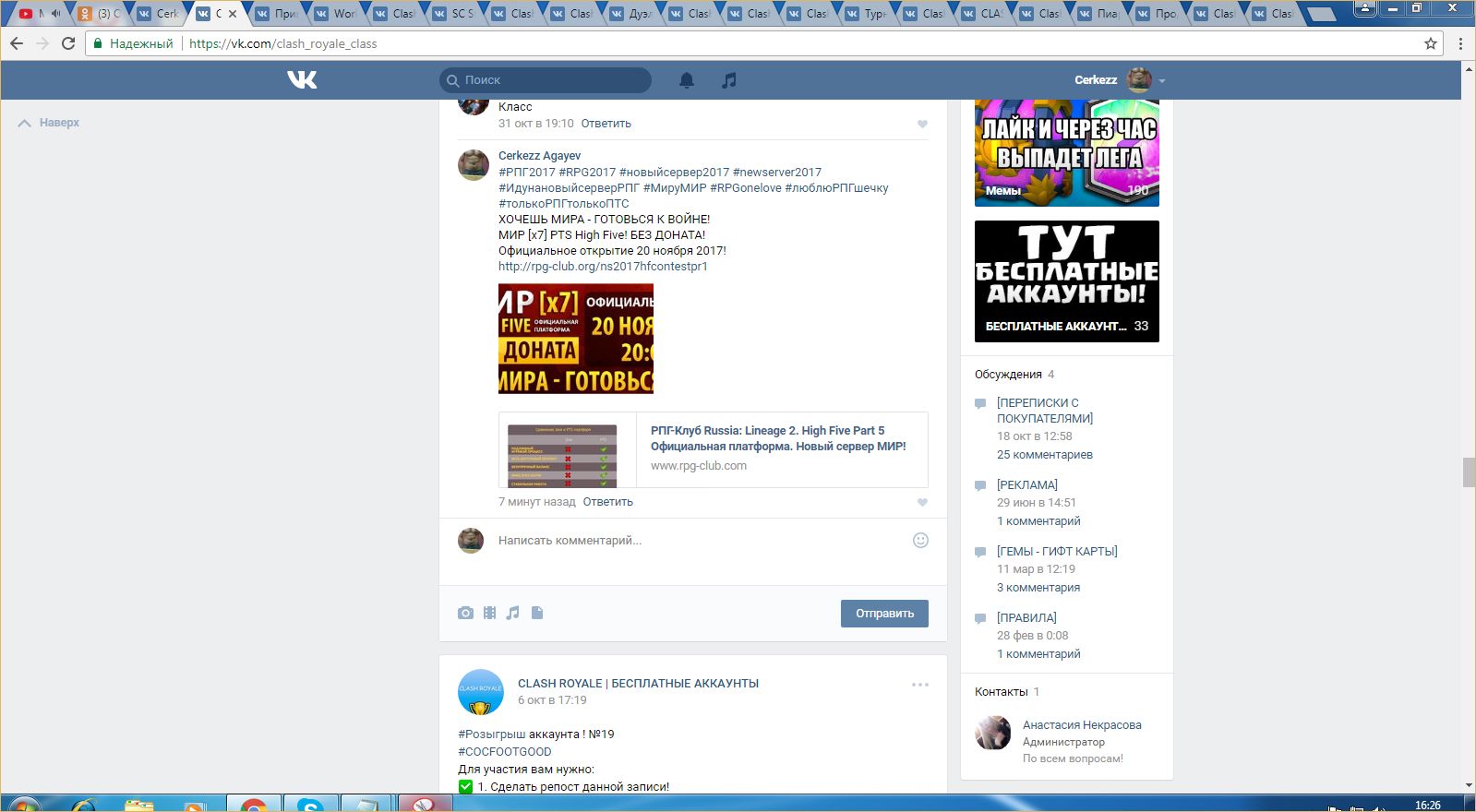Open hashtag #РПГ2017
The image size is (1476, 812).
pyautogui.click(x=527, y=173)
